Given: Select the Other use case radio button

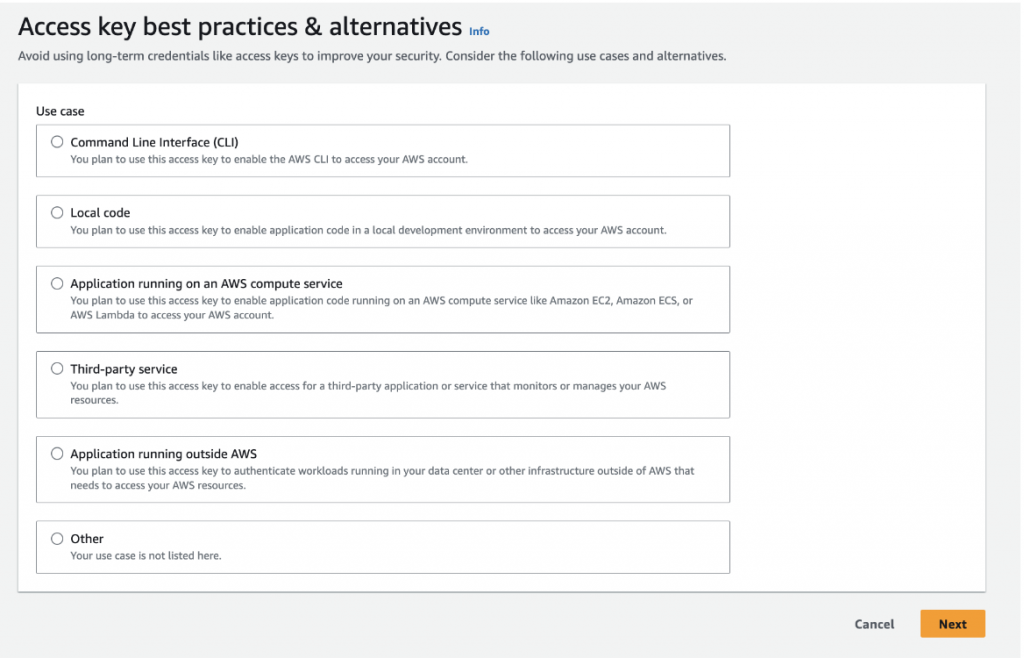Looking at the screenshot, I should 57,539.
